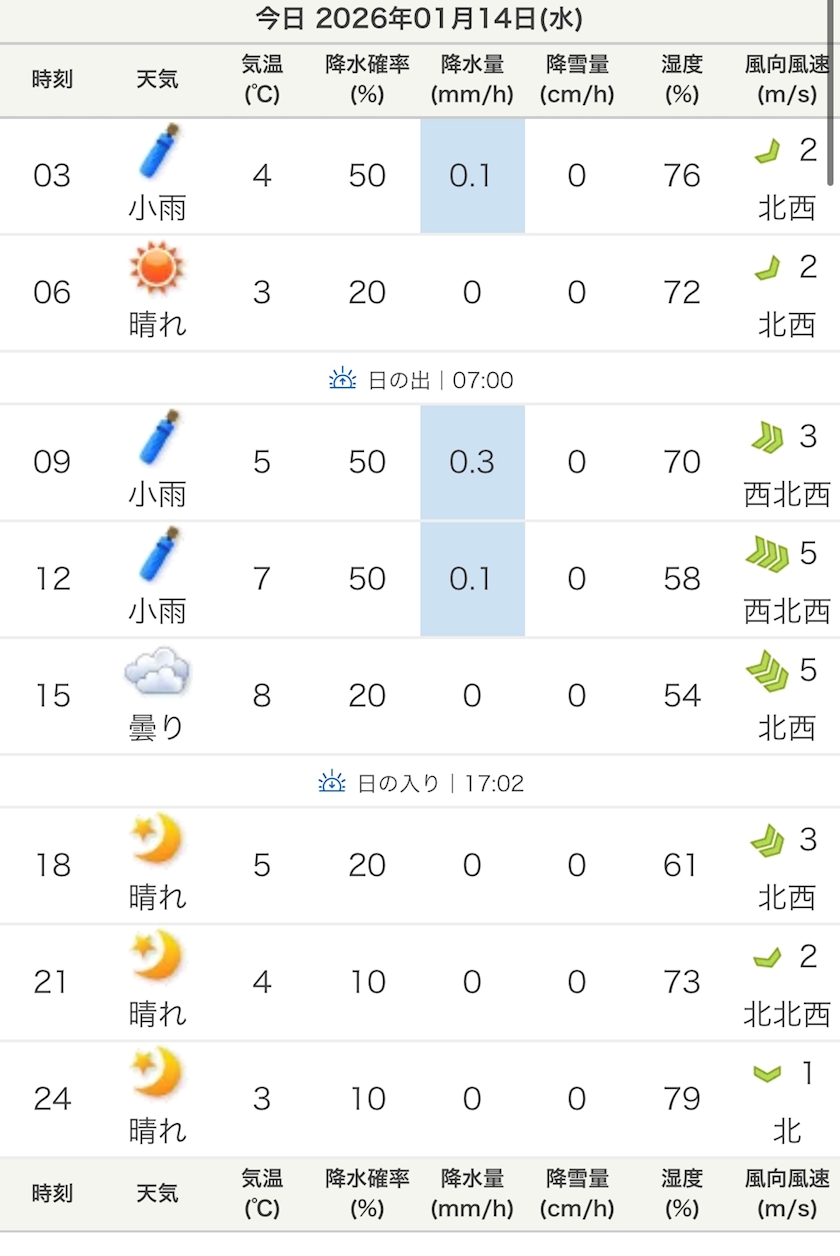This screenshot has height=1256, width=840.
Task: Click the highlighted 0.1 cell at 03:00
Action: 472,176
